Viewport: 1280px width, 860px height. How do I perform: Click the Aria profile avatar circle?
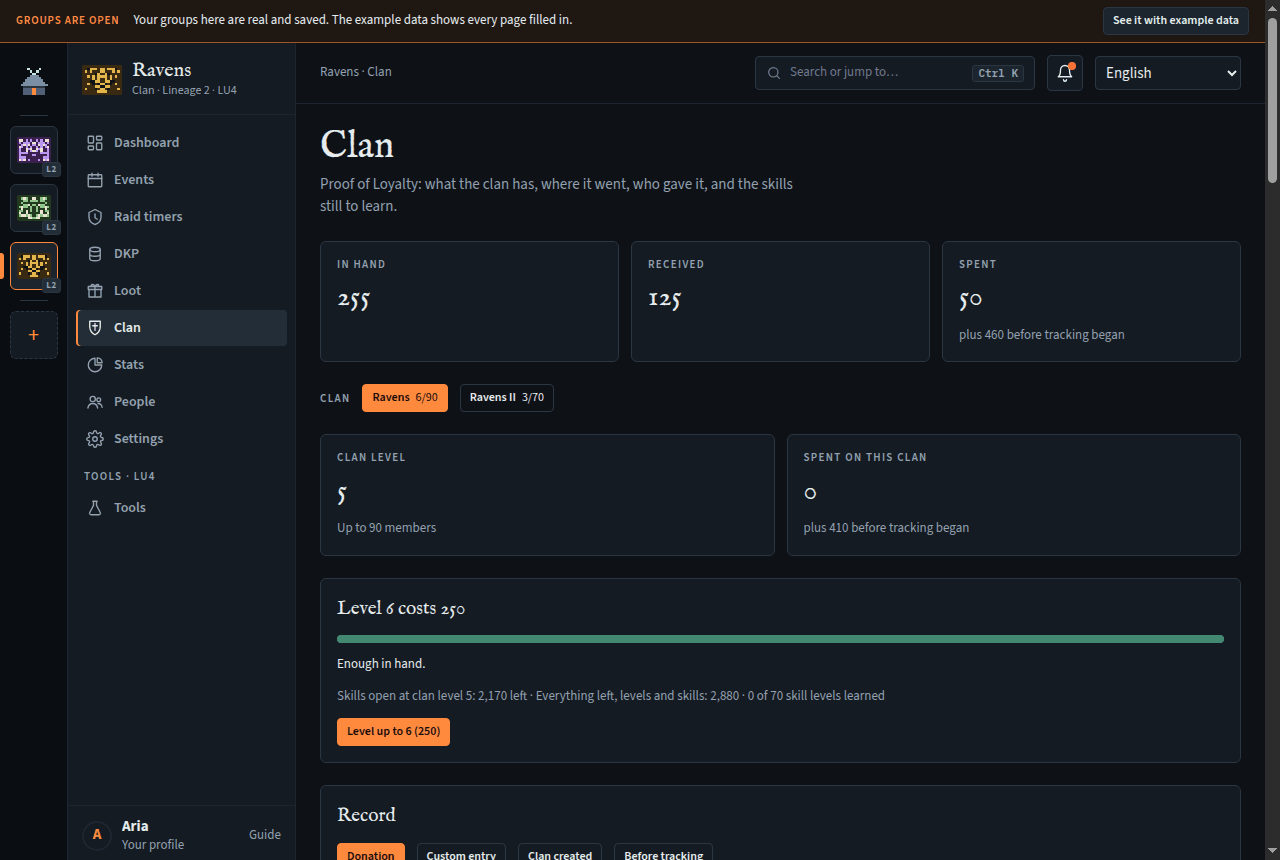pos(96,834)
